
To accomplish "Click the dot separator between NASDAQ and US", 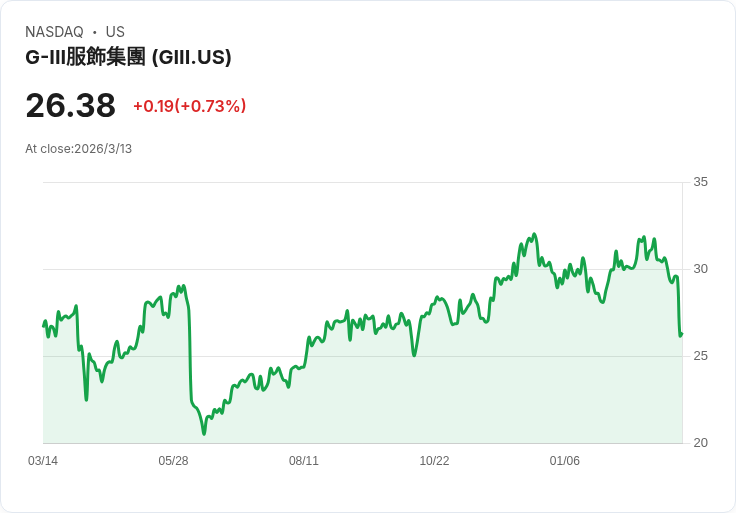I will click(94, 32).
